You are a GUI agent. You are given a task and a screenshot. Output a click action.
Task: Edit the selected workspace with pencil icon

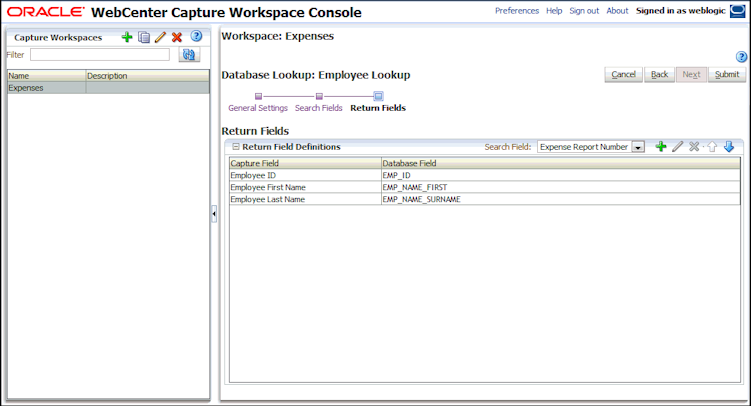coord(160,37)
